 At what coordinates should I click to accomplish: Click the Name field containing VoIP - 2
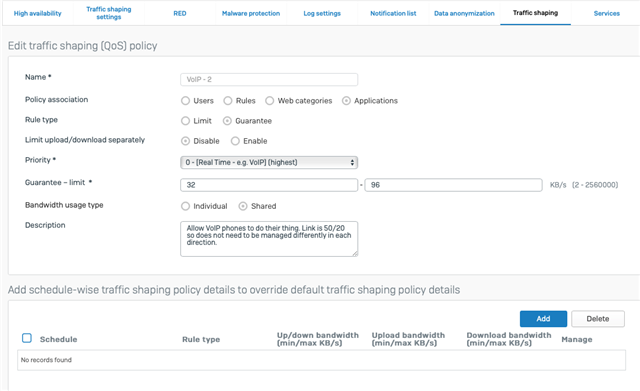click(269, 80)
